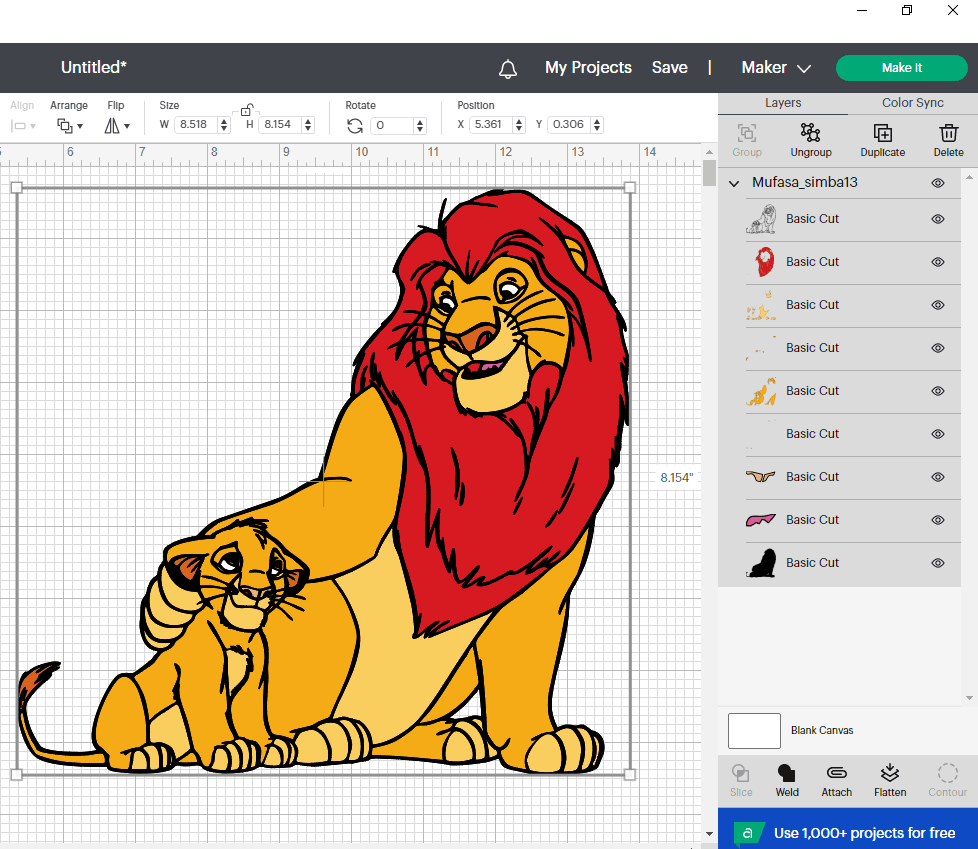Screen dimensions: 978x849
Task: Select the Blank Canvas white swatch
Action: (x=754, y=730)
